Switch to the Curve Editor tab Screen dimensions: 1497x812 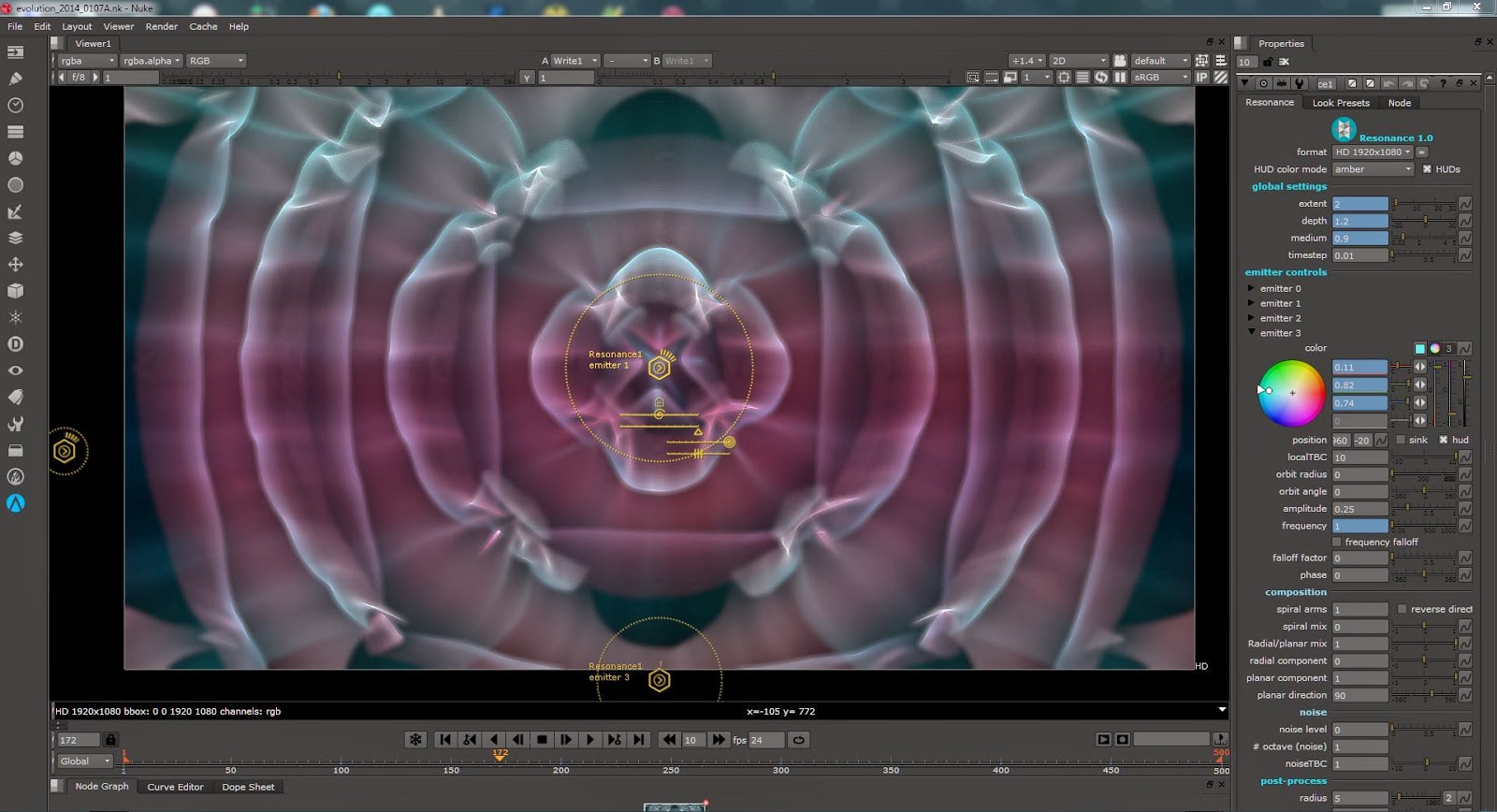[175, 787]
